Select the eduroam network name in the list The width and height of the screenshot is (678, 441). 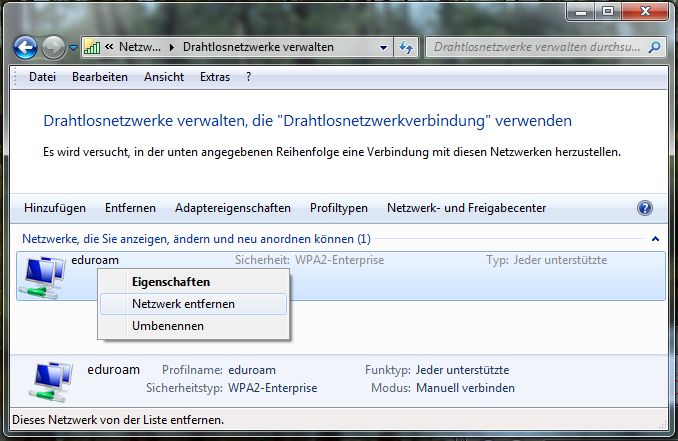coord(95,260)
